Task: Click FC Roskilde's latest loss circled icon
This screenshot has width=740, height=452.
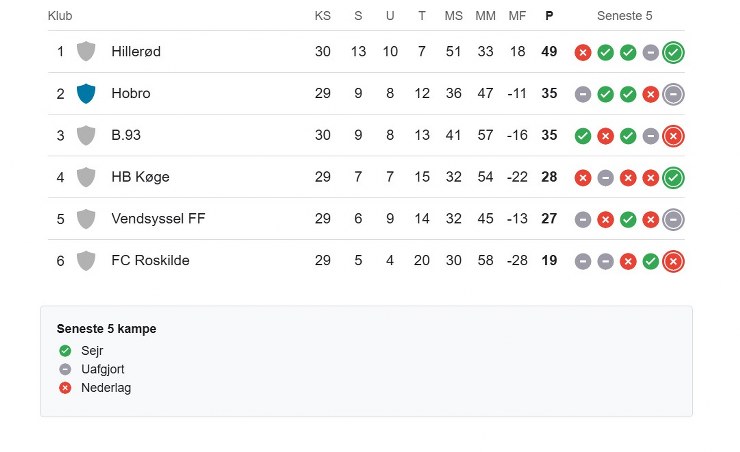Action: 673,261
